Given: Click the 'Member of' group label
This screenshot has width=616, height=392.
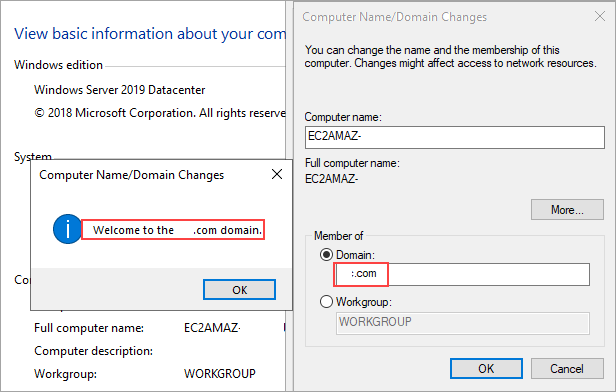Looking at the screenshot, I should point(338,236).
